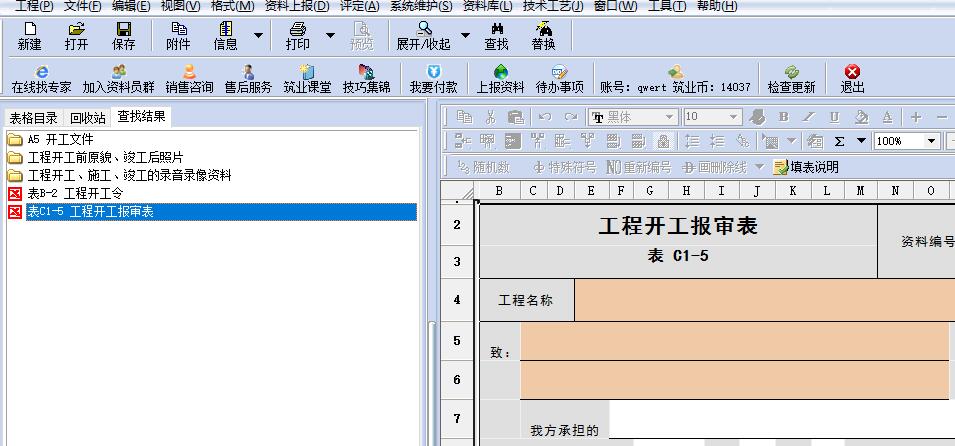Open the 附件 attachments tool
Screen dimensions: 955x446
coord(178,36)
